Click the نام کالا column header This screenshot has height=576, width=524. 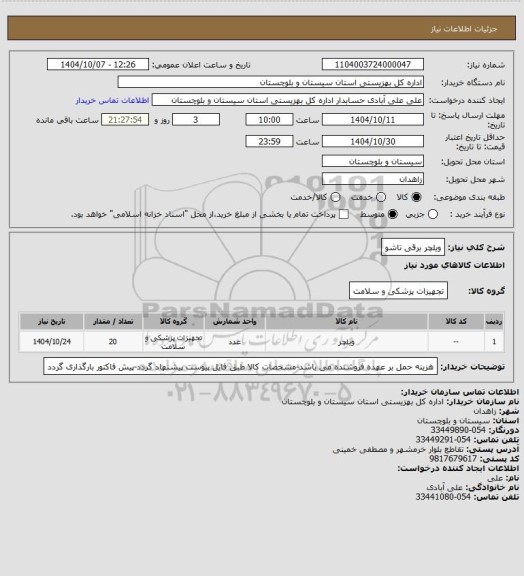point(346,321)
